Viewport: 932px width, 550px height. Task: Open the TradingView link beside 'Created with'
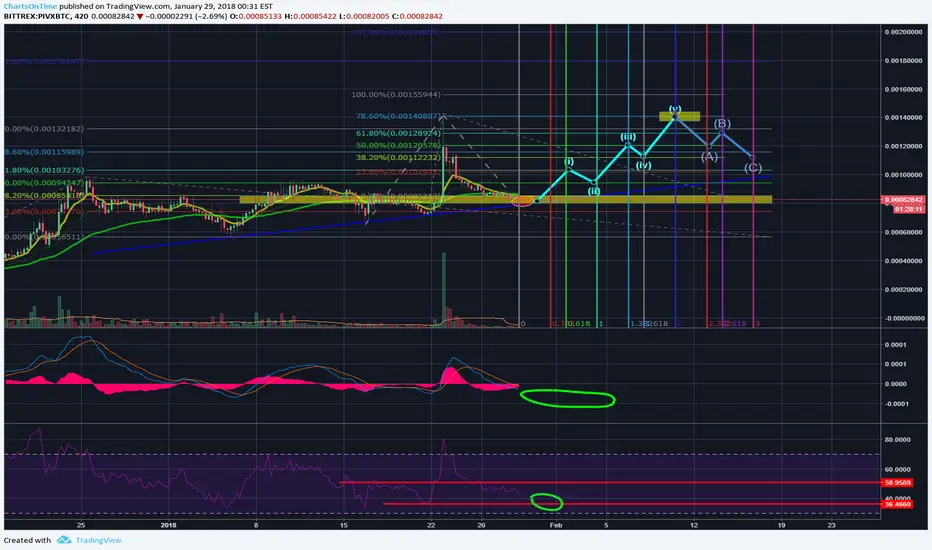coord(98,540)
